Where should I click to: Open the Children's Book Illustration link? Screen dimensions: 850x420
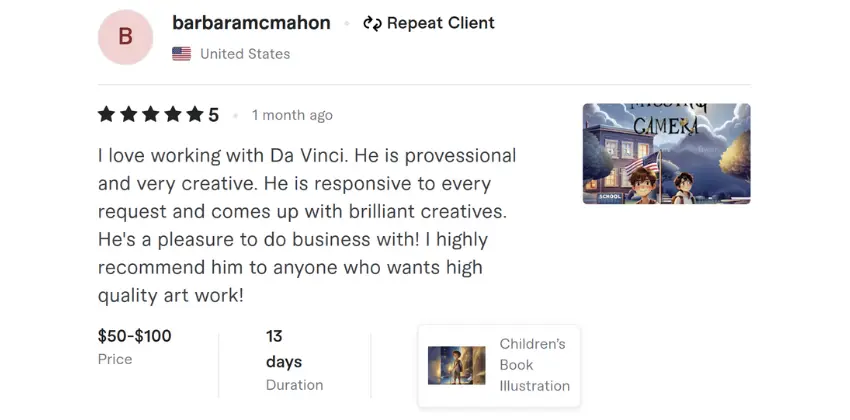pos(534,365)
